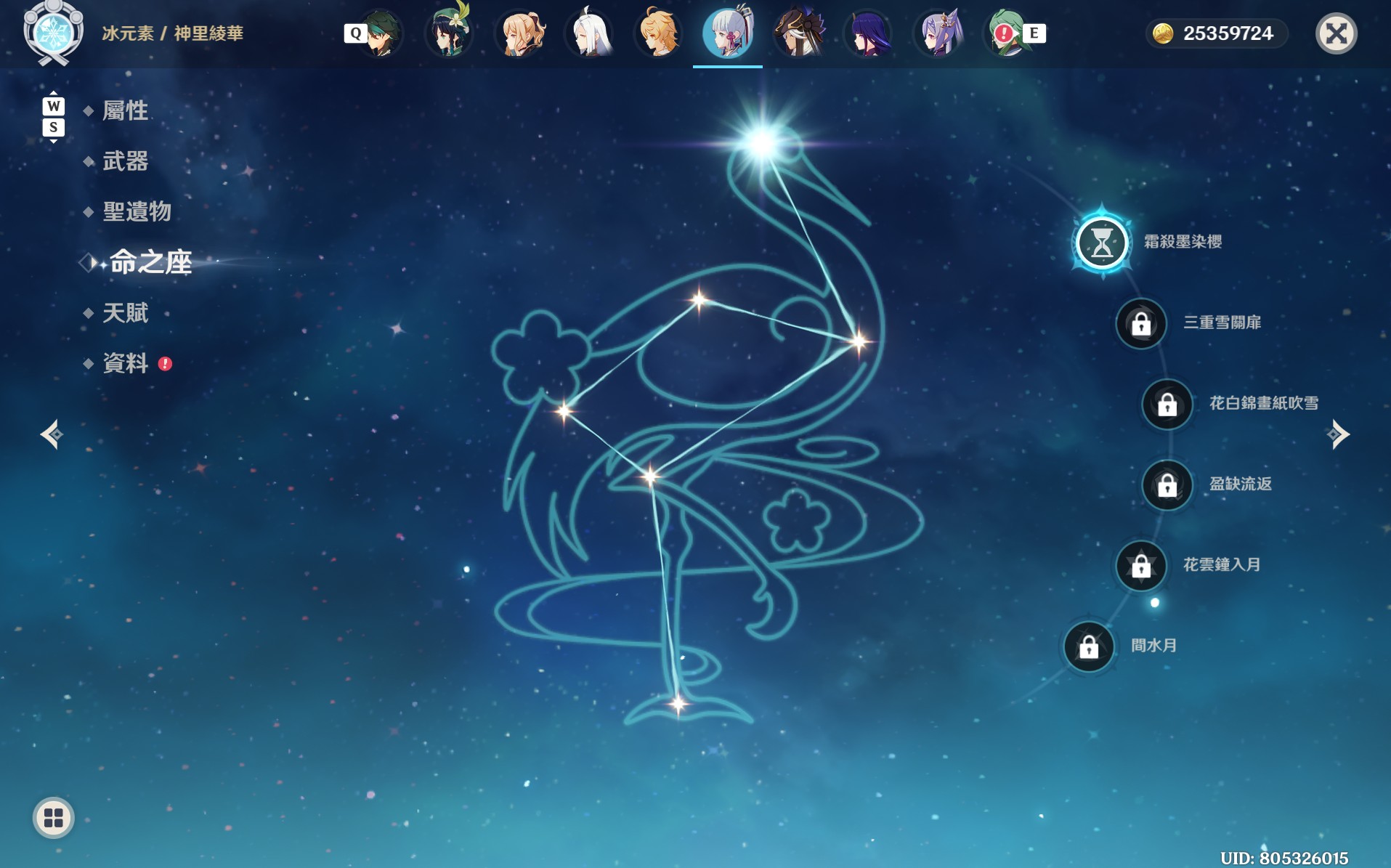Image resolution: width=1391 pixels, height=868 pixels.
Task: Click the 三重雪關扉 constellation name text
Action: pyautogui.click(x=1222, y=323)
